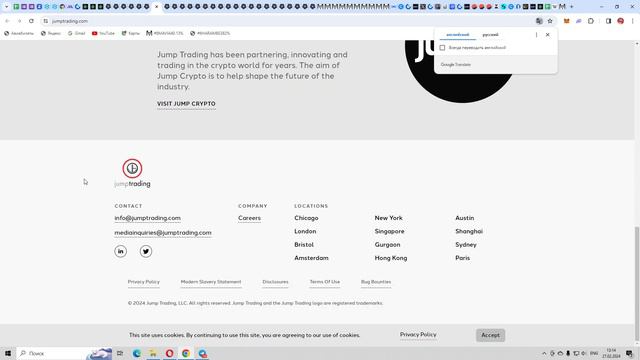Screen dimensions: 640x360
Task: Open Jump Trading's Twitter page icon
Action: pos(146,251)
